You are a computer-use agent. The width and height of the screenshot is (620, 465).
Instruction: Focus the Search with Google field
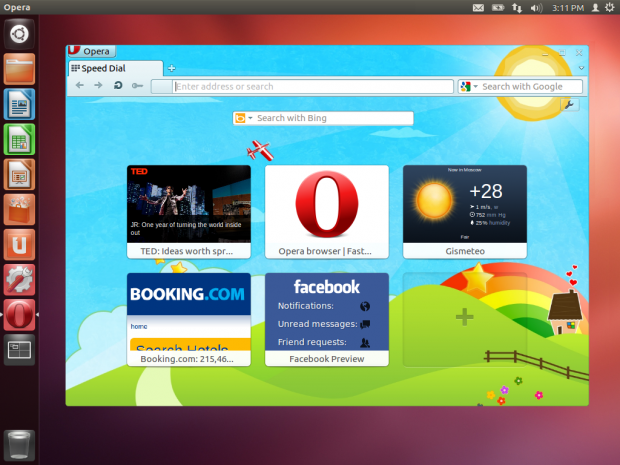531,87
